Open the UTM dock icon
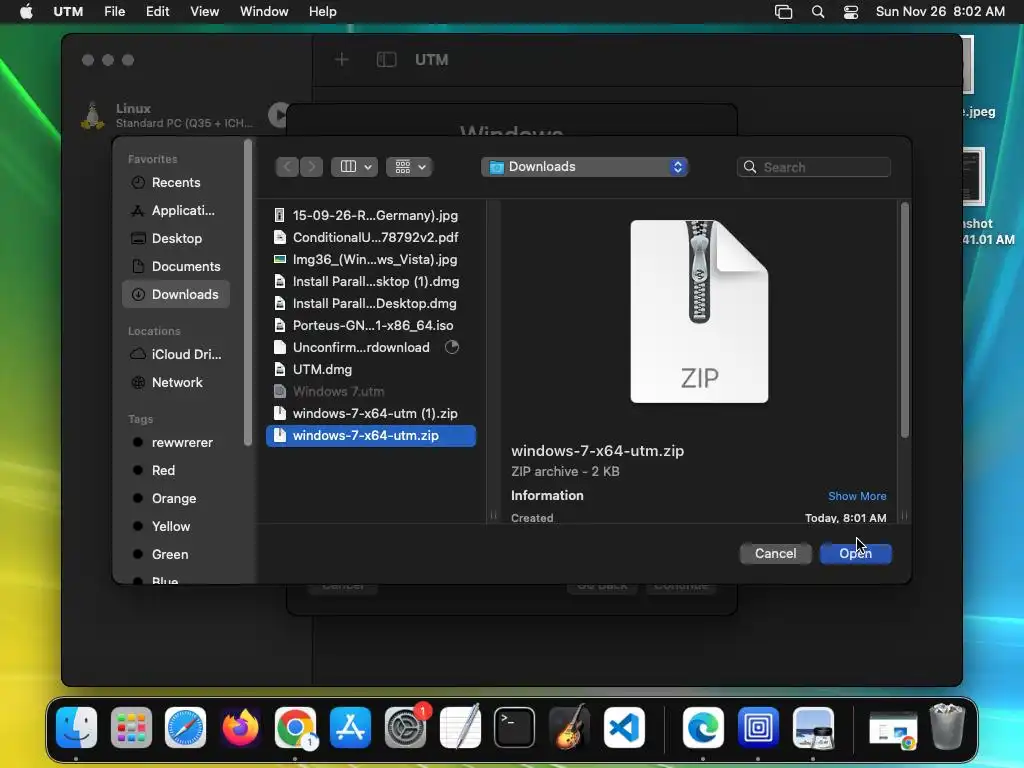Screen dimensions: 1024x768 [758, 727]
